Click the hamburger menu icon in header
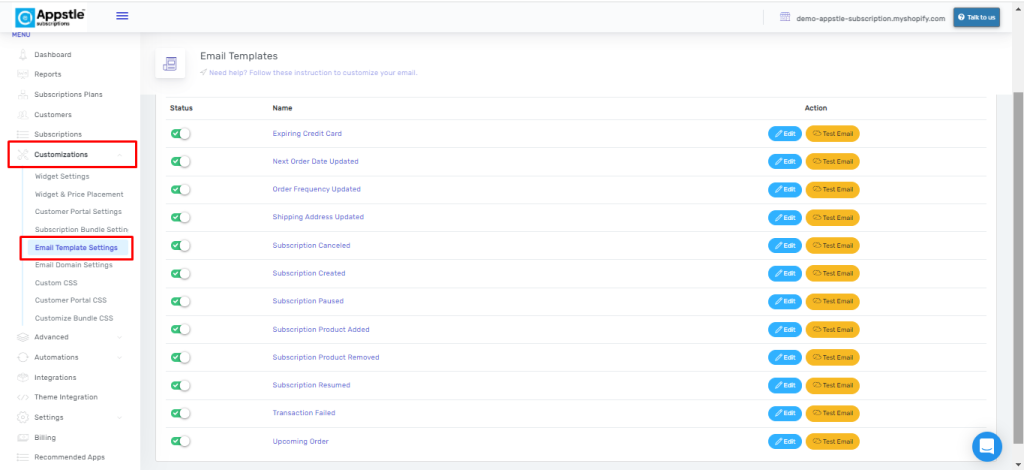This screenshot has height=470, width=1024. coord(122,15)
